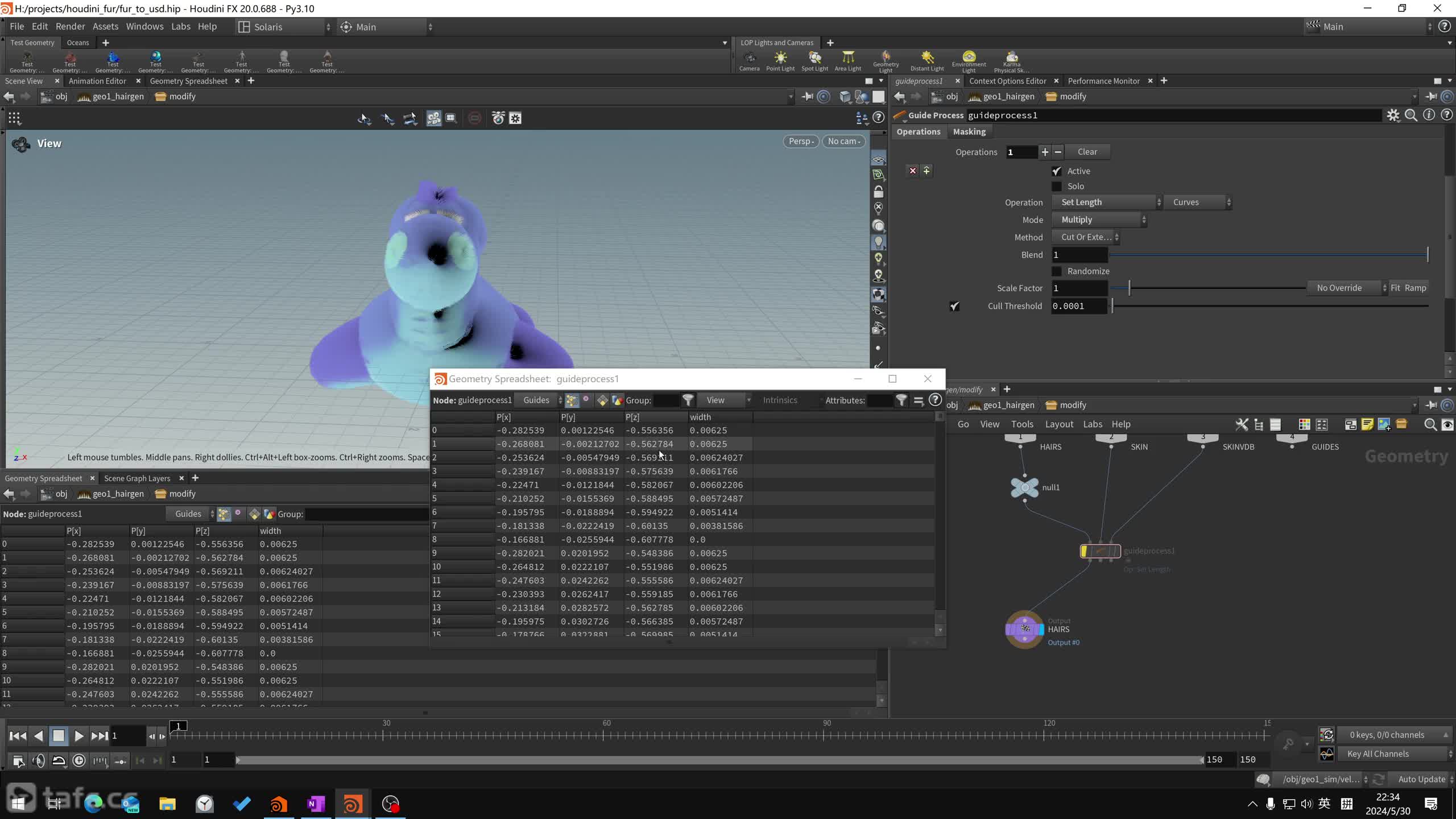Toggle real time playback button

[x=79, y=760]
